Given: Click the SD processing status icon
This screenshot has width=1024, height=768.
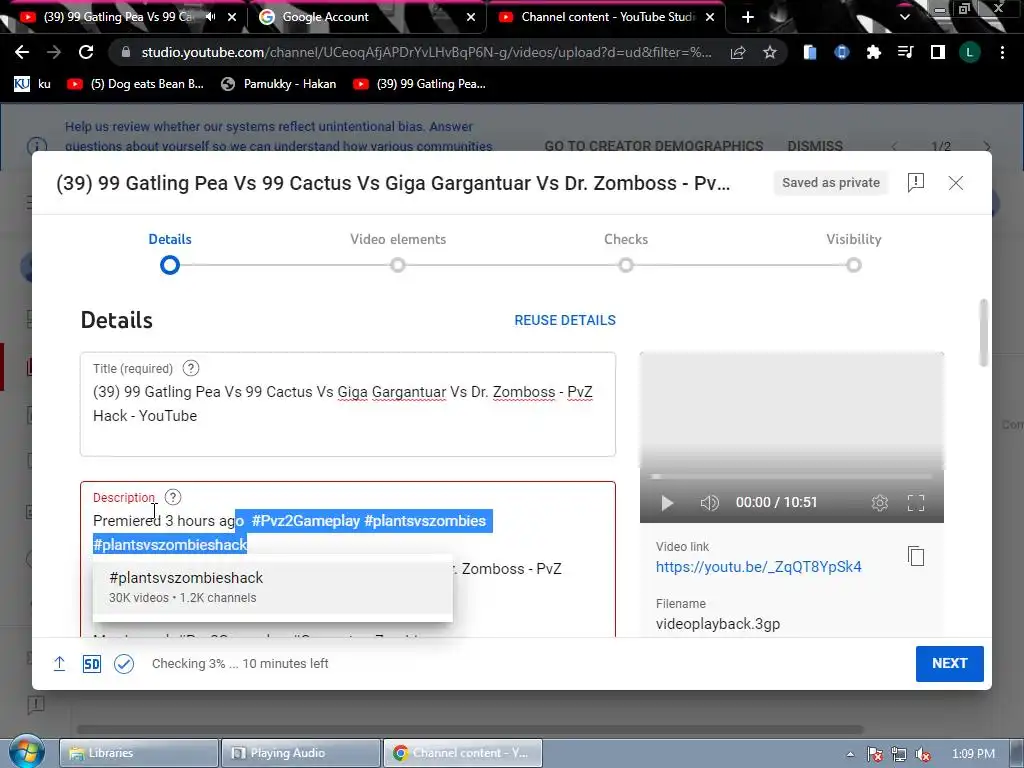Looking at the screenshot, I should pos(91,664).
